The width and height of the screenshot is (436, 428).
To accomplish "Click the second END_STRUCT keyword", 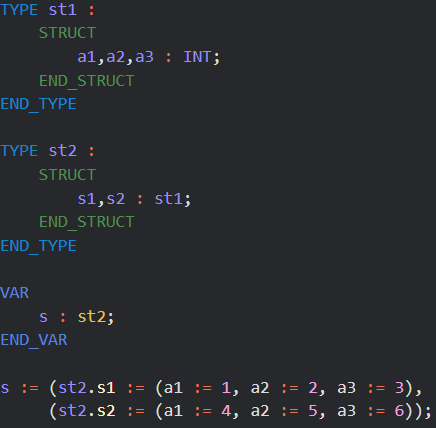I will (x=87, y=222).
